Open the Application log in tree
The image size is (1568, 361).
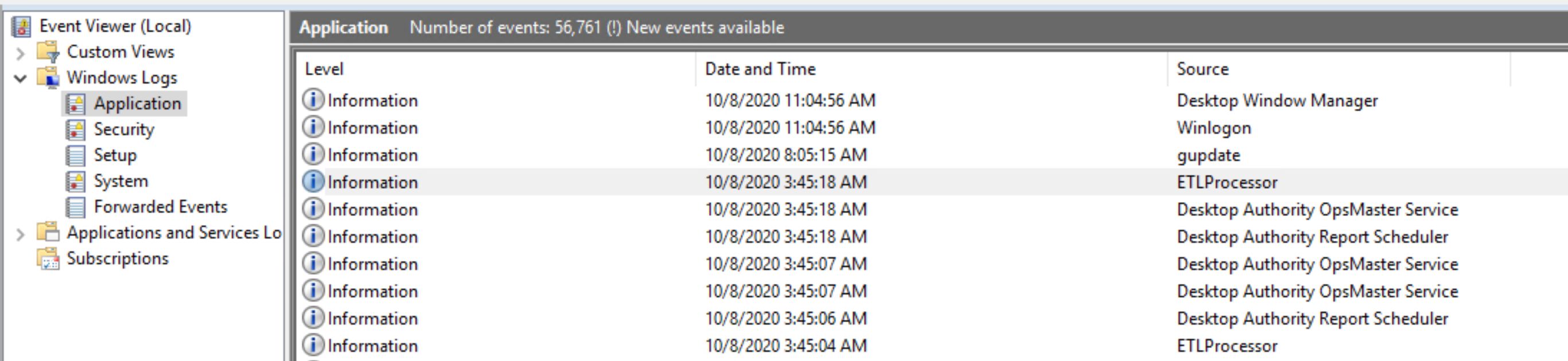point(138,103)
